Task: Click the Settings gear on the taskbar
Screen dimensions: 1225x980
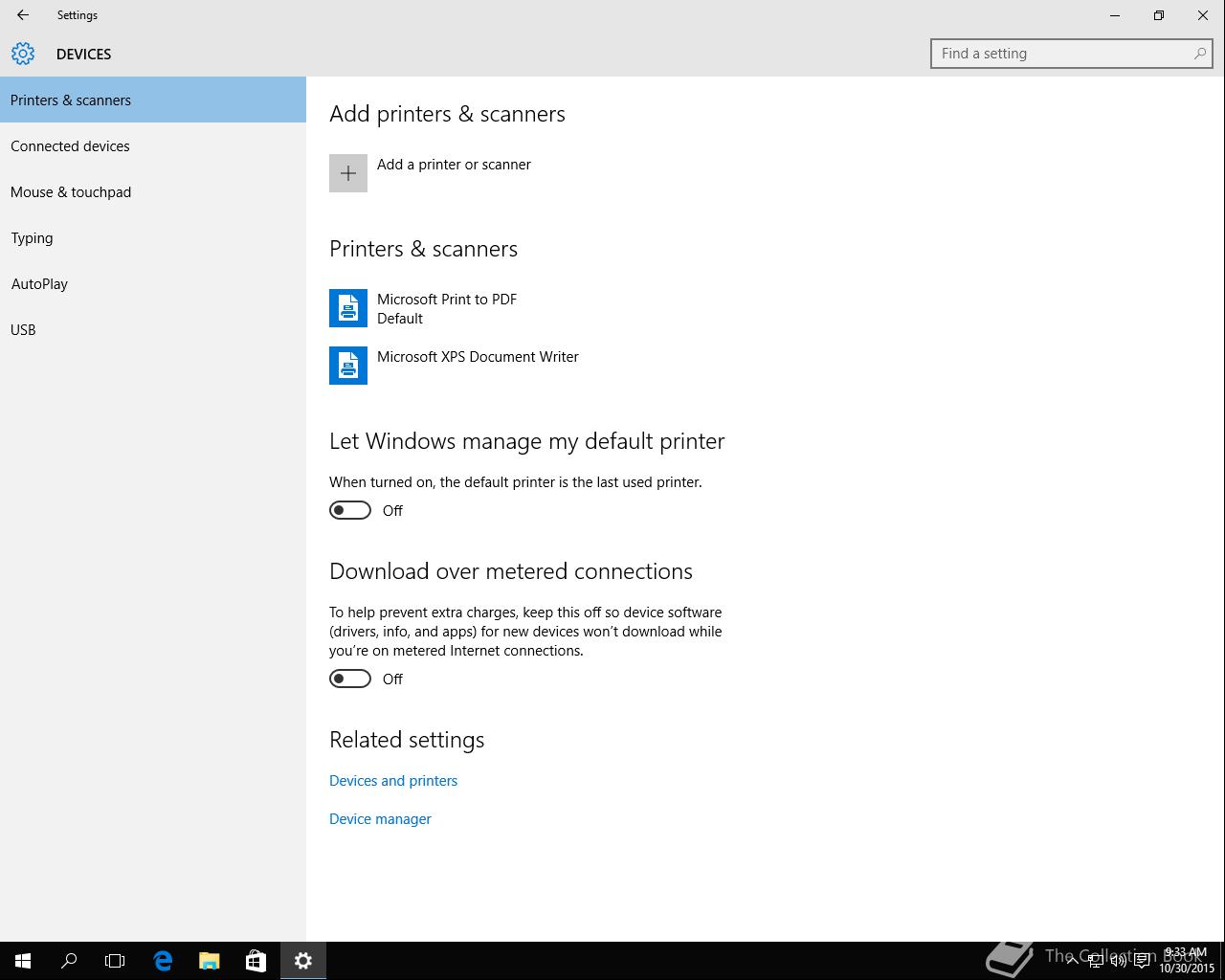Action: (303, 961)
